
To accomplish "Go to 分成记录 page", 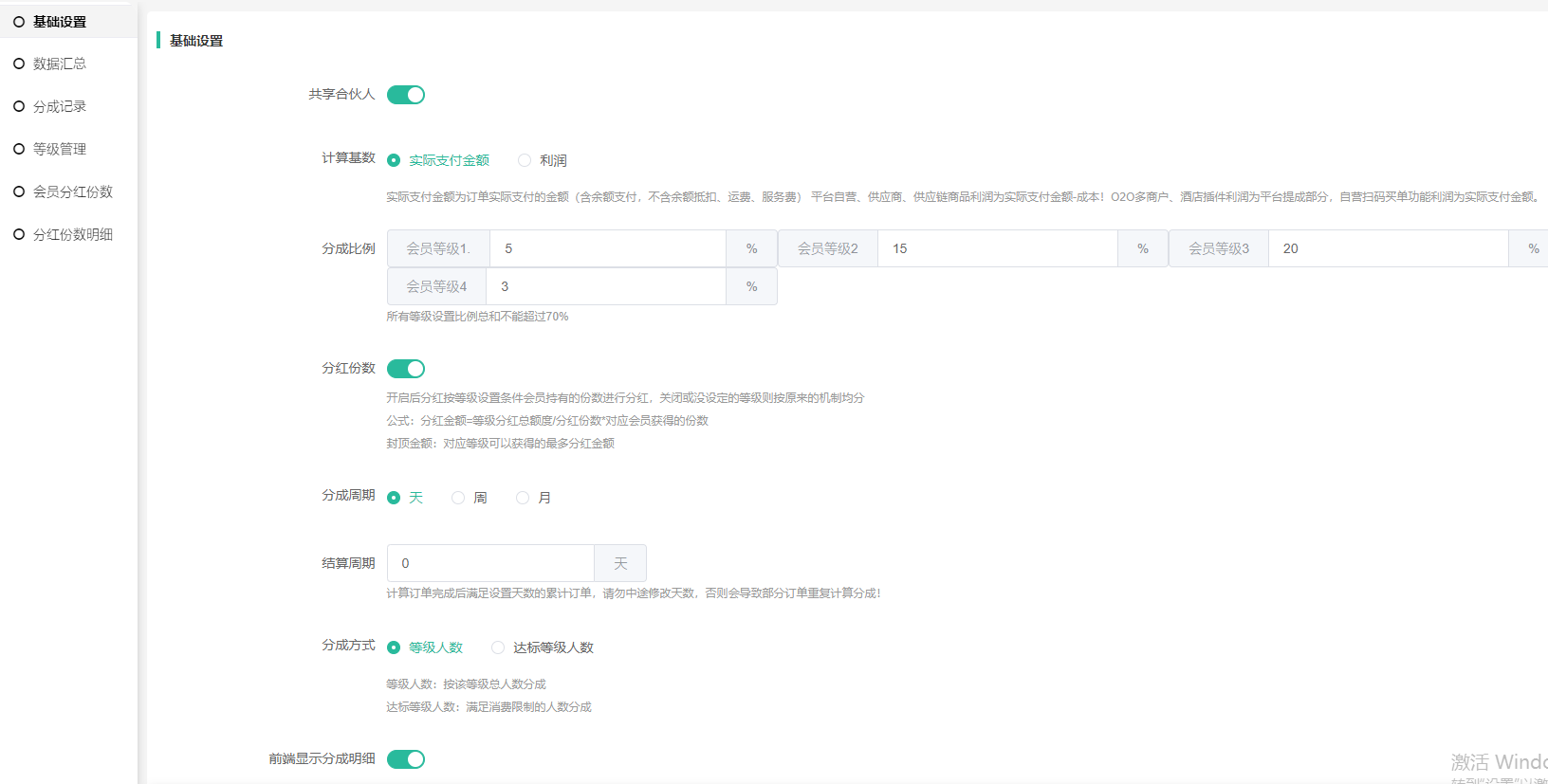I will (59, 106).
